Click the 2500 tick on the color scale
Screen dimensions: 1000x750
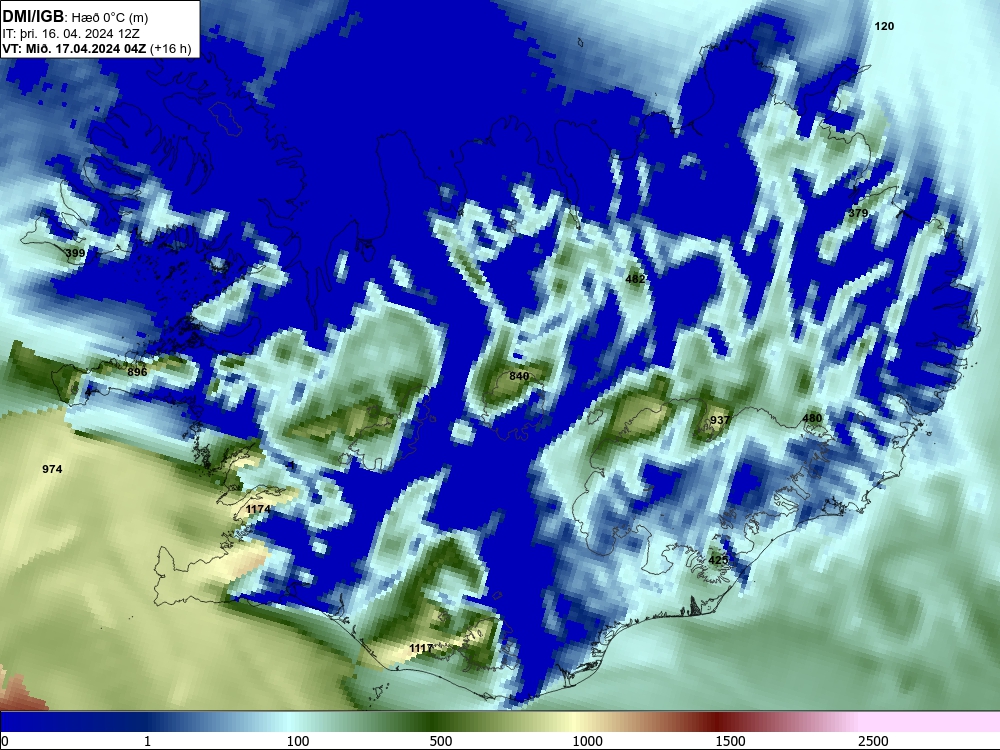coord(873,741)
